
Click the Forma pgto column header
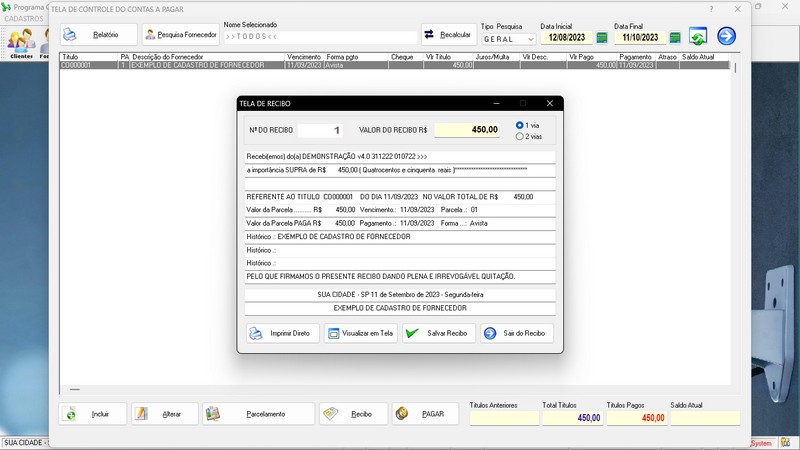coord(356,57)
